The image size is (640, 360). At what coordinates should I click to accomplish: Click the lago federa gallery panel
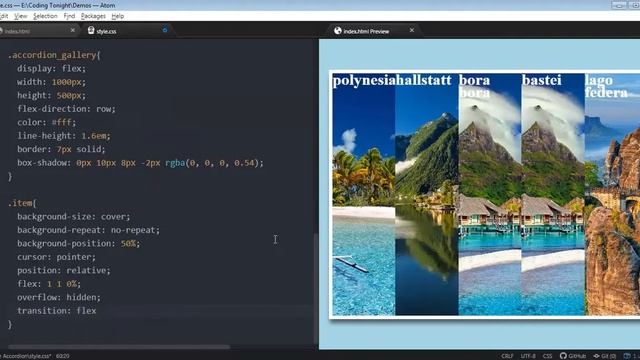click(x=612, y=194)
